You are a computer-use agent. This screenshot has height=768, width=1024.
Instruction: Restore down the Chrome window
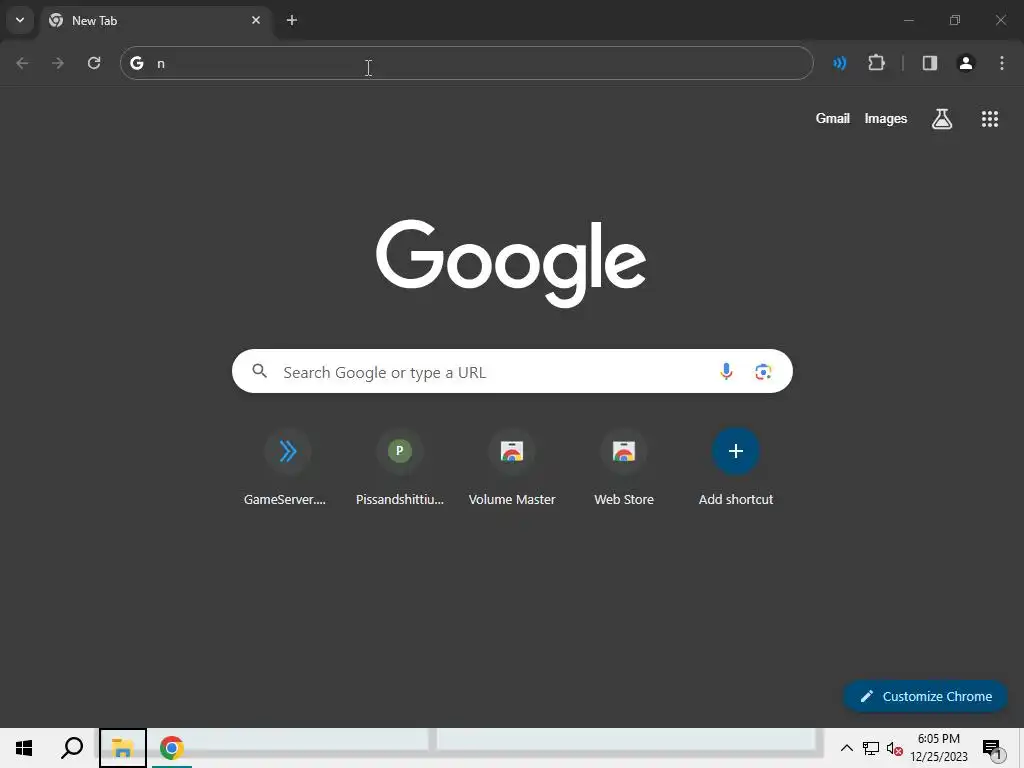955,20
